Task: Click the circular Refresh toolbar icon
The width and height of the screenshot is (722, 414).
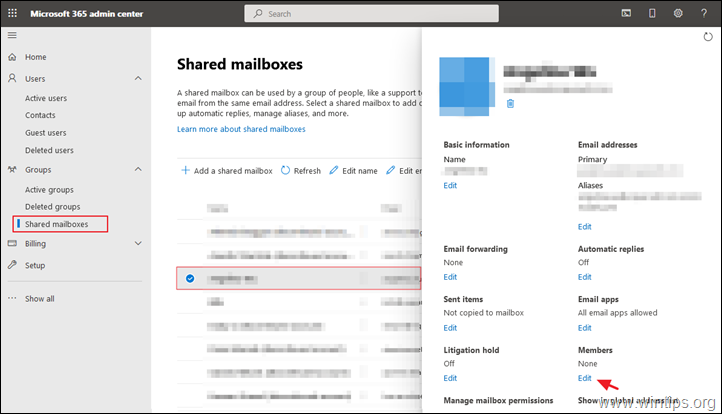Action: (x=285, y=170)
